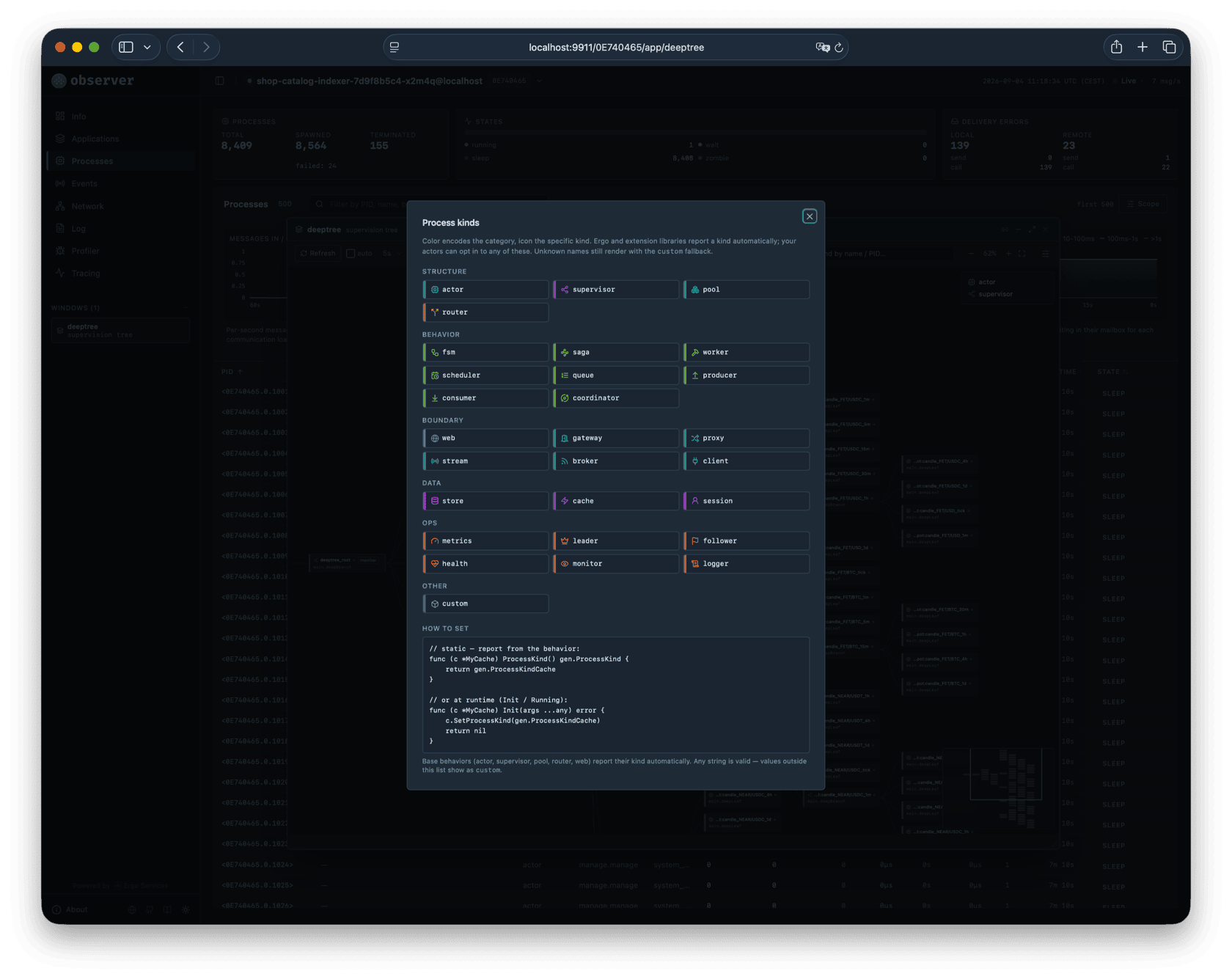
Task: Click the stream kind chip
Action: pyautogui.click(x=485, y=461)
